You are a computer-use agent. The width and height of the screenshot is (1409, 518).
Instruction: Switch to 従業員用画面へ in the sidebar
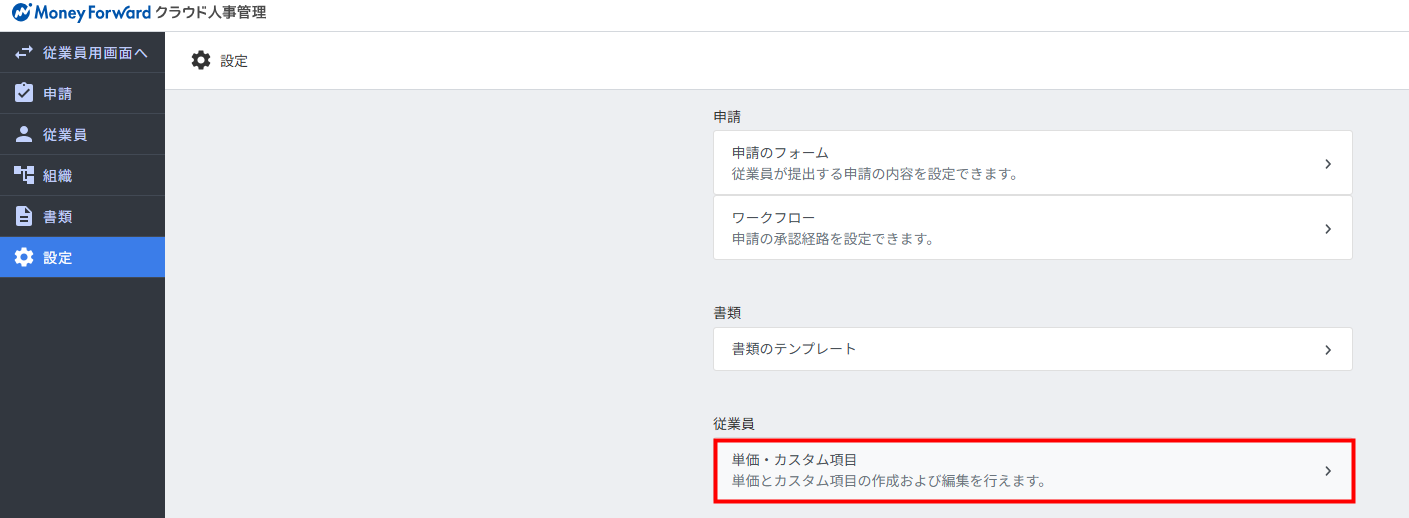(x=95, y=53)
